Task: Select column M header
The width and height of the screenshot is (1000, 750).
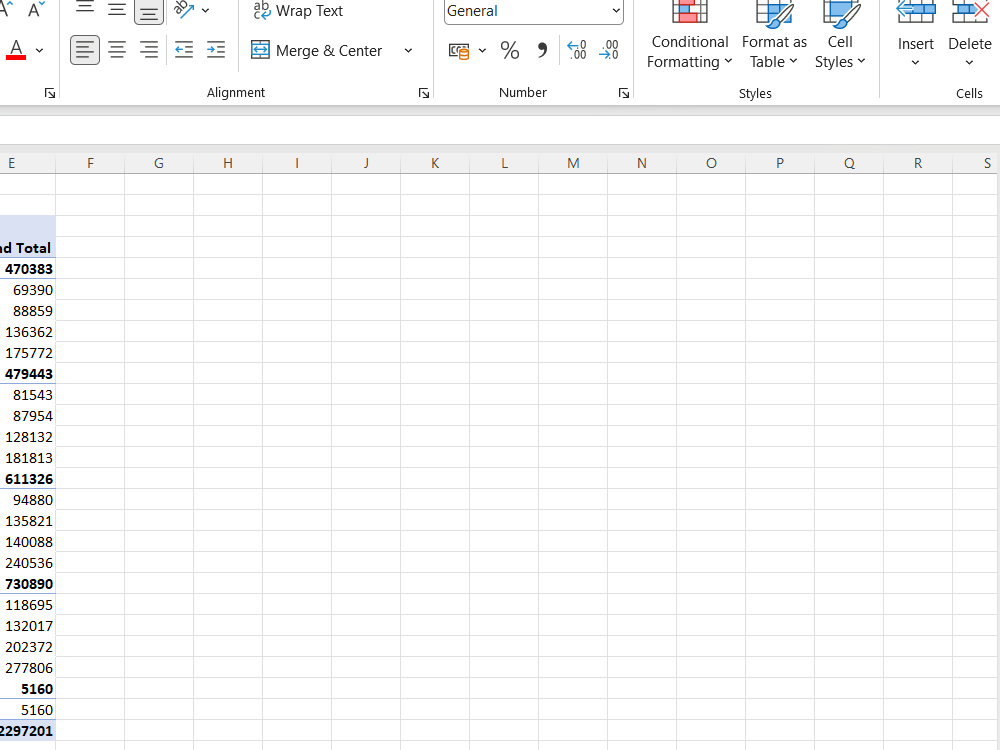Action: tap(573, 163)
